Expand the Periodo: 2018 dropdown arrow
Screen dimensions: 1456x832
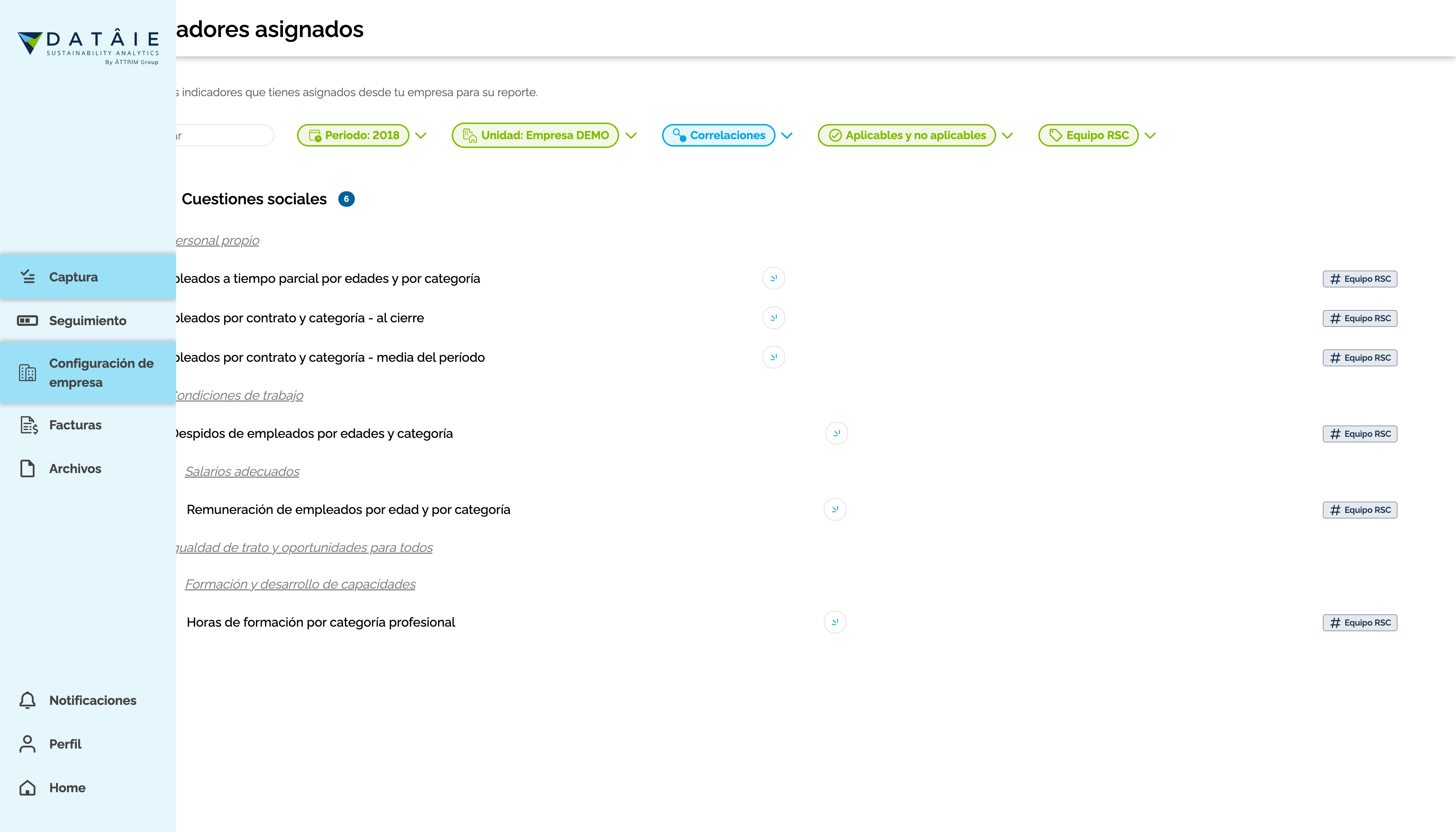421,135
